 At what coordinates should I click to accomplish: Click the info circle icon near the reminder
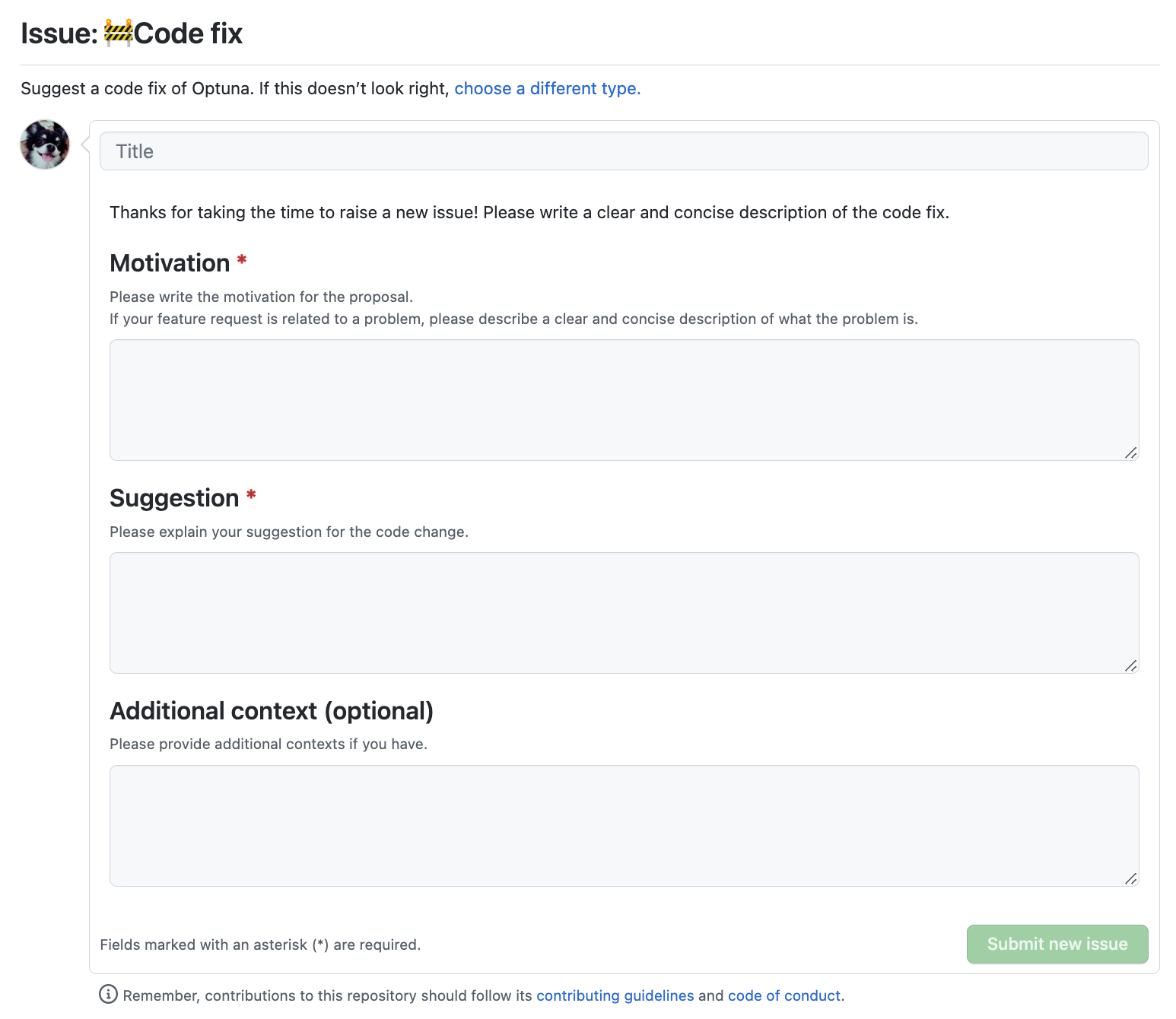point(108,995)
